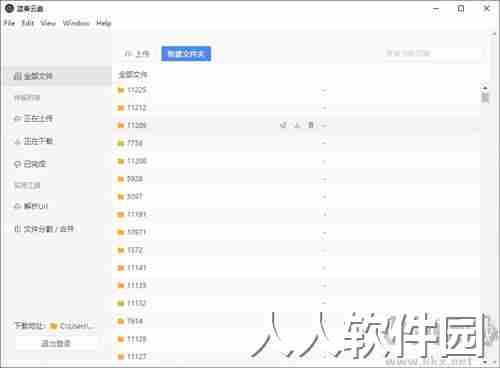Select the folder name 10971
This screenshot has width=500, height=368.
coord(137,232)
